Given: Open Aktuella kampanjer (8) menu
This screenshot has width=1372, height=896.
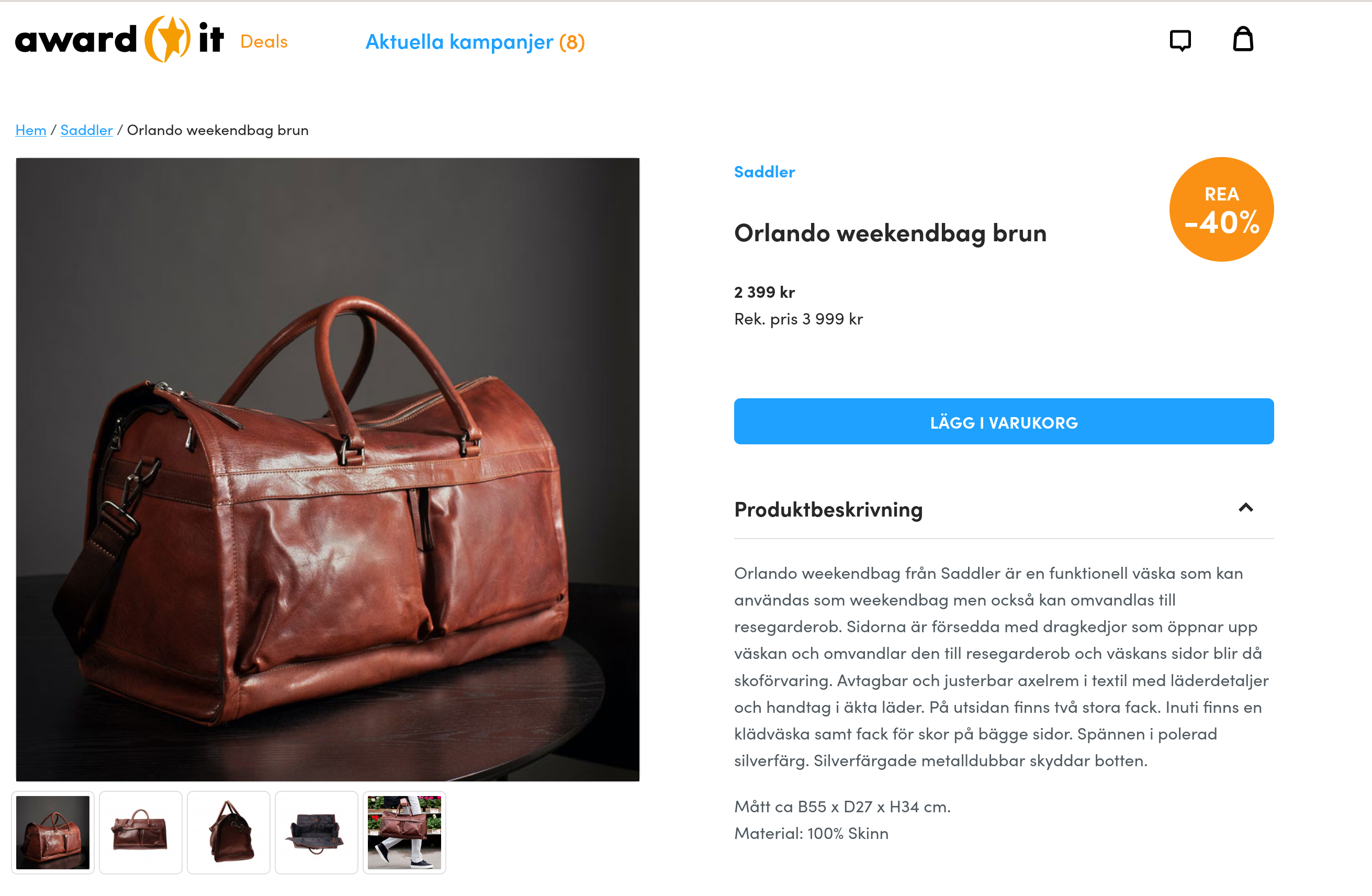Looking at the screenshot, I should pyautogui.click(x=476, y=41).
